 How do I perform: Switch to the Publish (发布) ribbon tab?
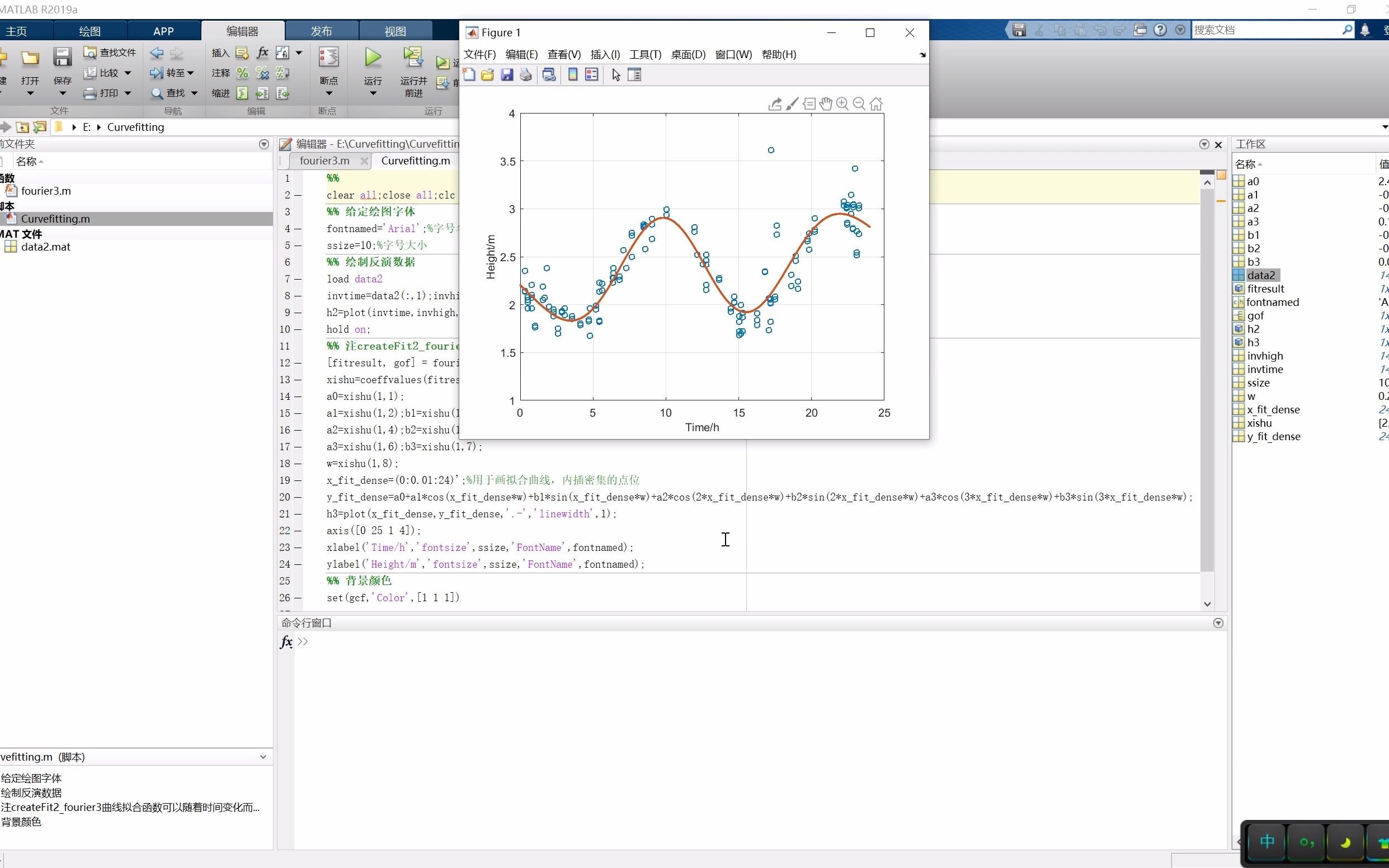tap(321, 31)
